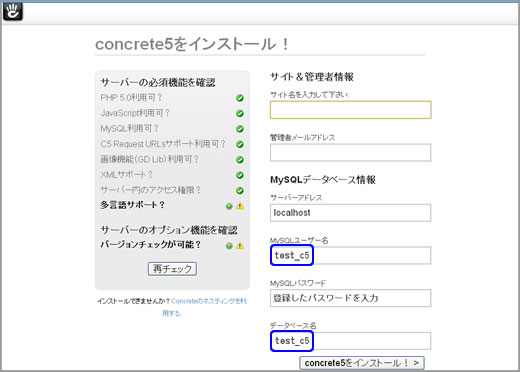520x372 pixels.
Task: Click the green check beside XML support
Action: click(240, 175)
